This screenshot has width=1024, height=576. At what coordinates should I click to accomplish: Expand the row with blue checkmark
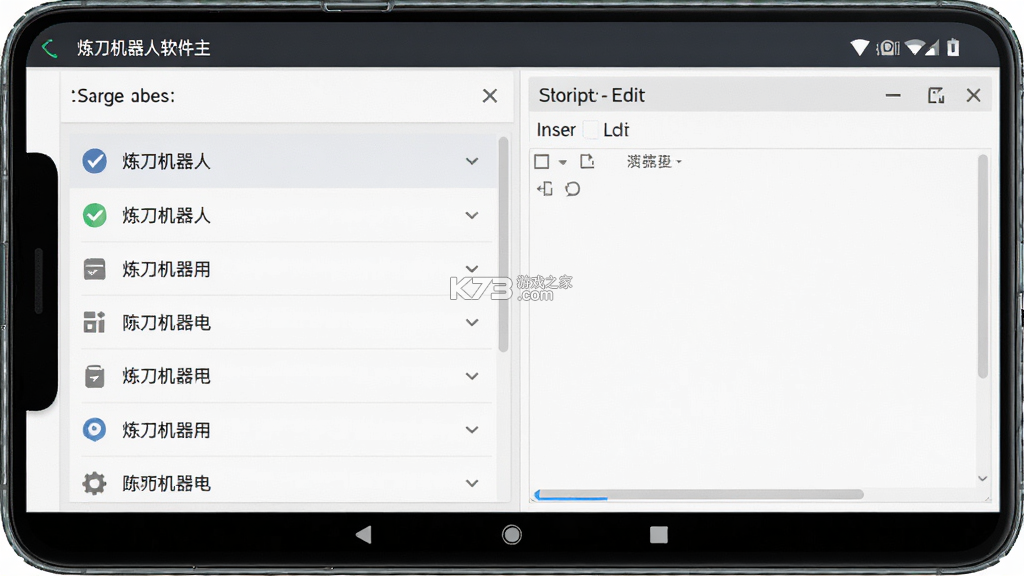pyautogui.click(x=472, y=161)
